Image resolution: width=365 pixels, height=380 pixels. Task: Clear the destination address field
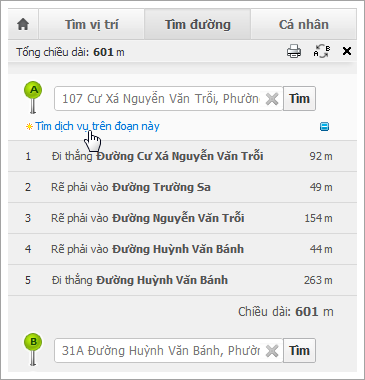[x=272, y=351]
